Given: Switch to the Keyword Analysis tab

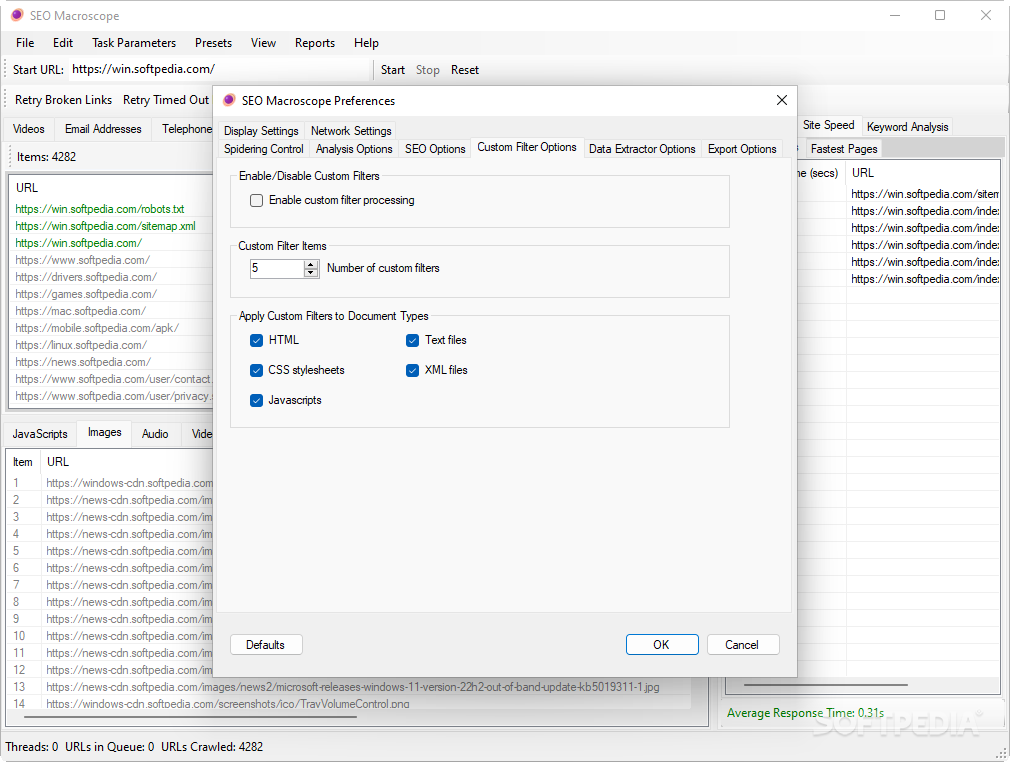Looking at the screenshot, I should [907, 127].
